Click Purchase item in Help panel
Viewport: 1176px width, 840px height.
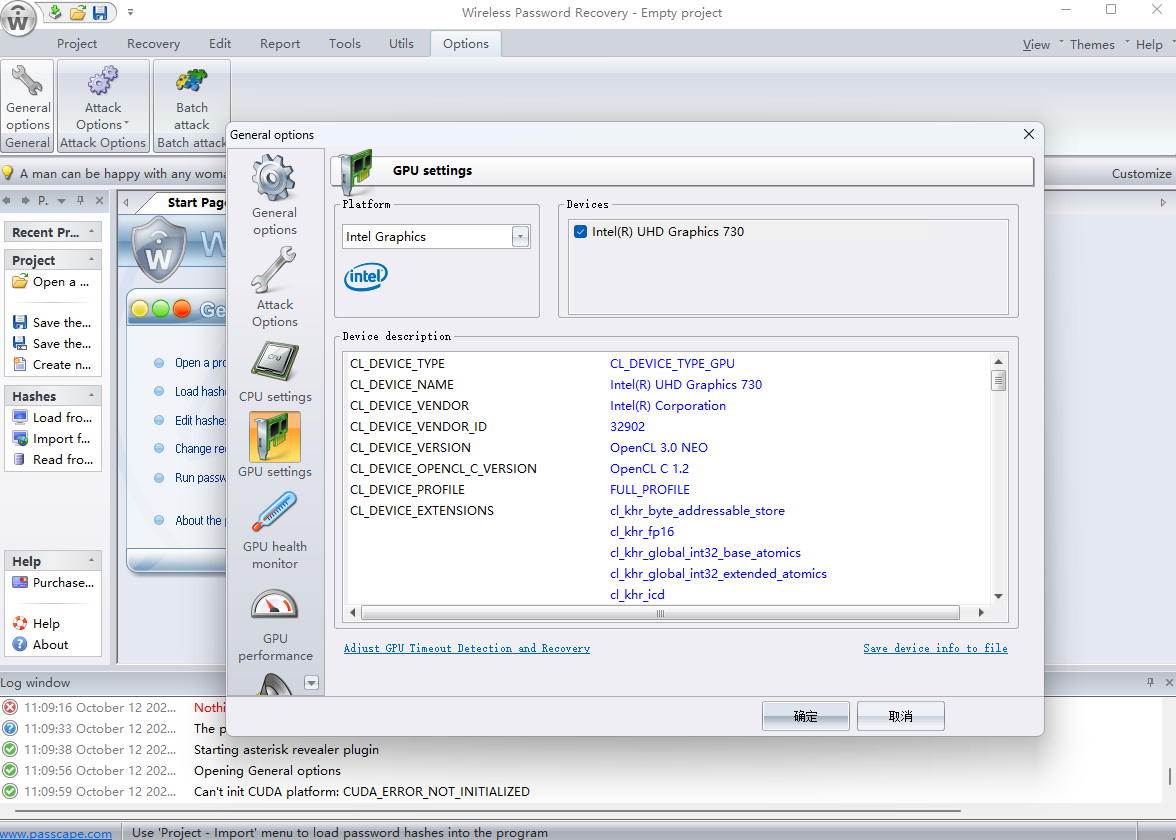coord(52,583)
